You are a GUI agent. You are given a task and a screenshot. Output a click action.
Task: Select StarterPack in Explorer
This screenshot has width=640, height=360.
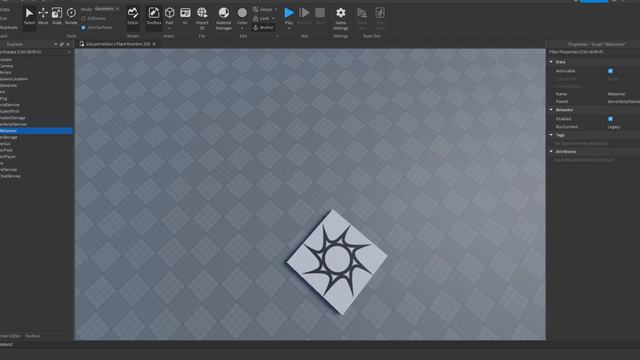[x=6, y=150]
